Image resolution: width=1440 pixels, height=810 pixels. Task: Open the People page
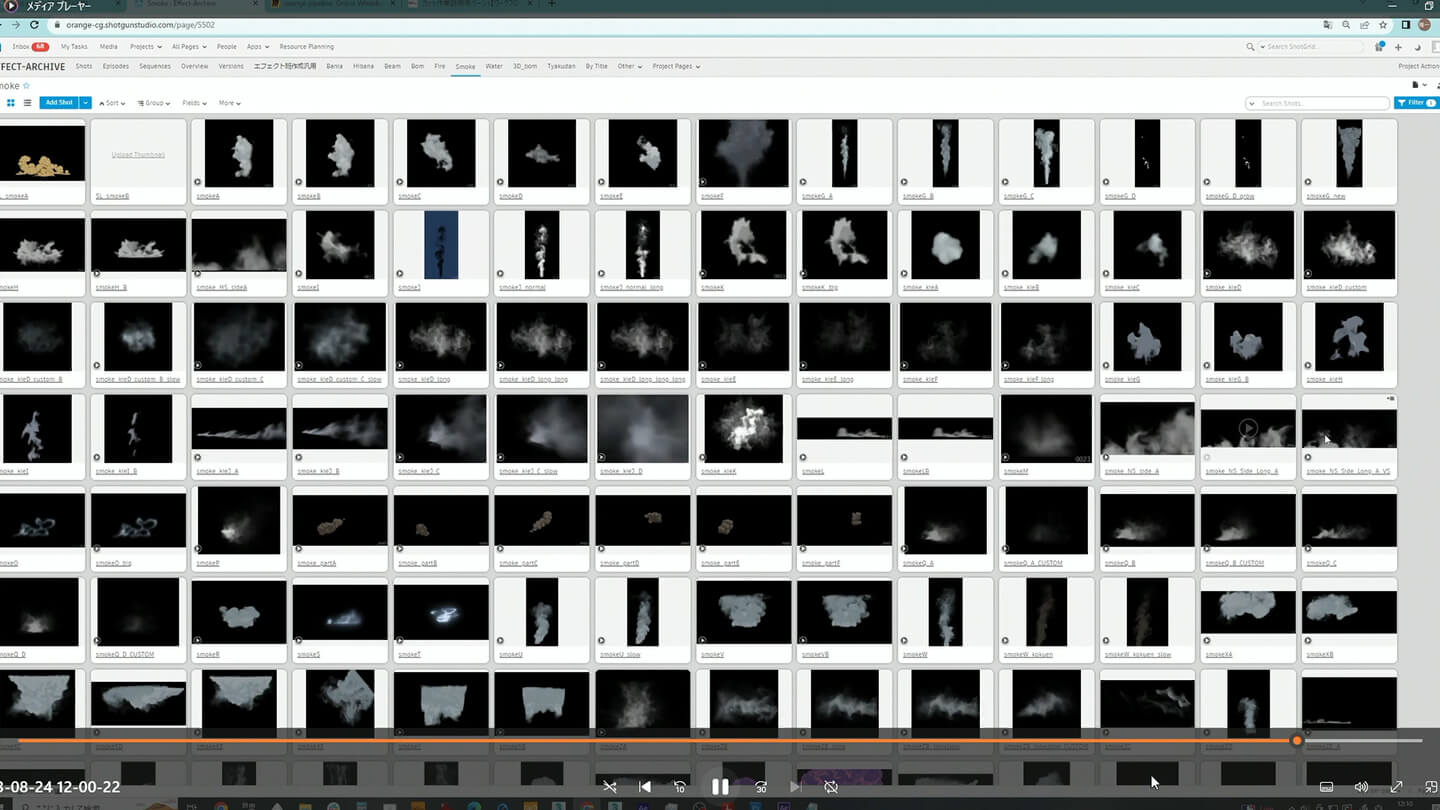point(227,47)
